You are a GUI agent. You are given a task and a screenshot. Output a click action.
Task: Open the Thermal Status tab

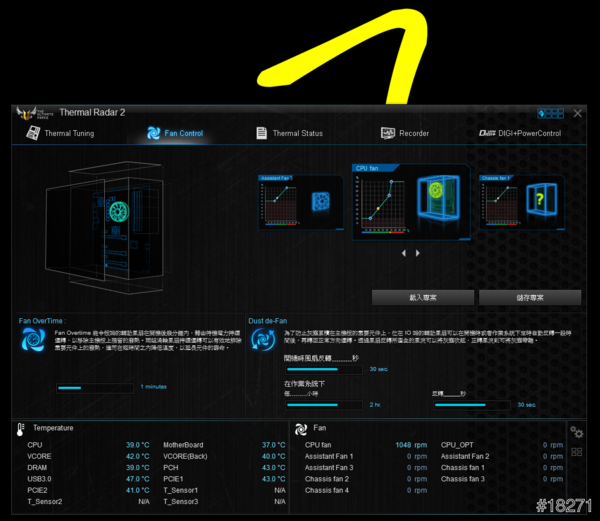pos(289,133)
